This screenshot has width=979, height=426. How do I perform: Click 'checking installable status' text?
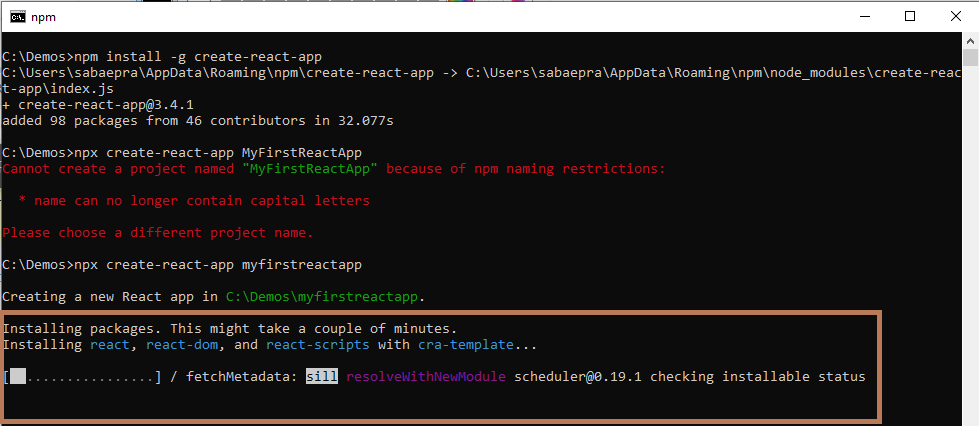click(758, 377)
